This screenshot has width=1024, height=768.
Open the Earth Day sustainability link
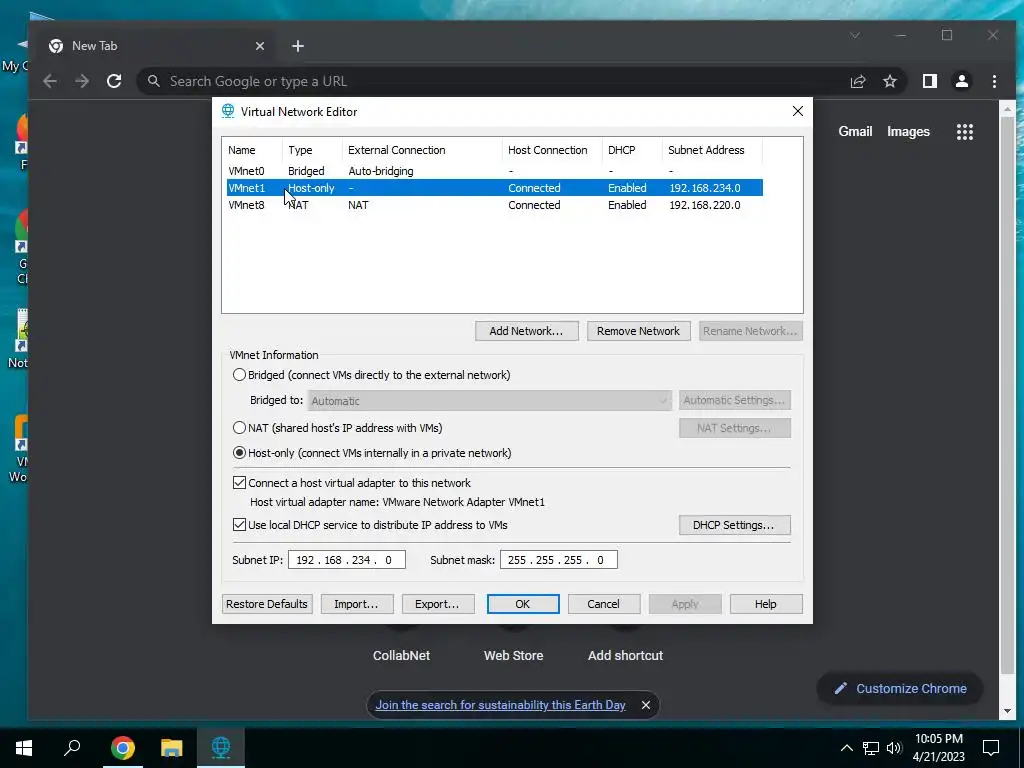point(500,705)
